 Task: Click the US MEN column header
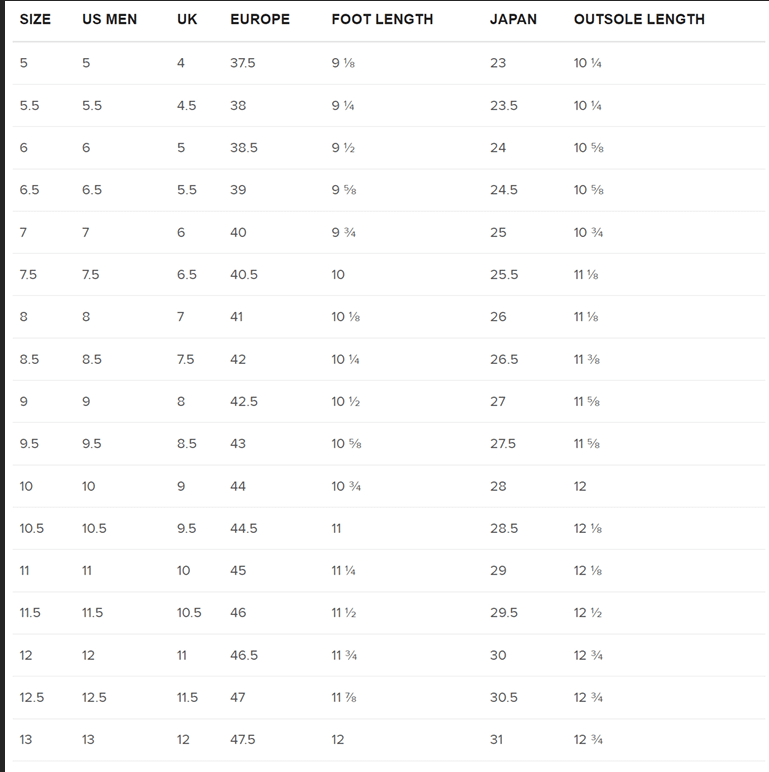click(x=109, y=19)
